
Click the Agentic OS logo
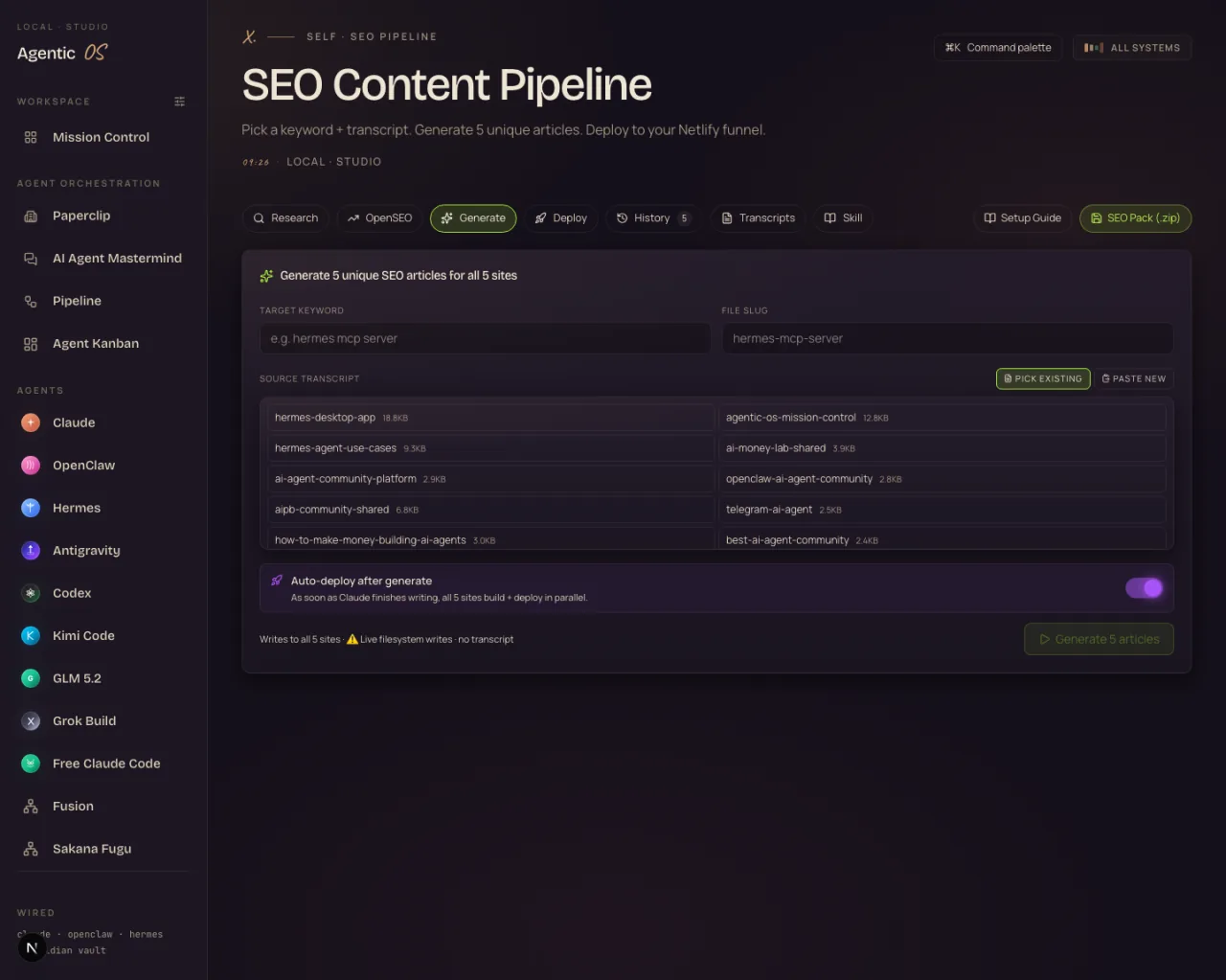62,53
